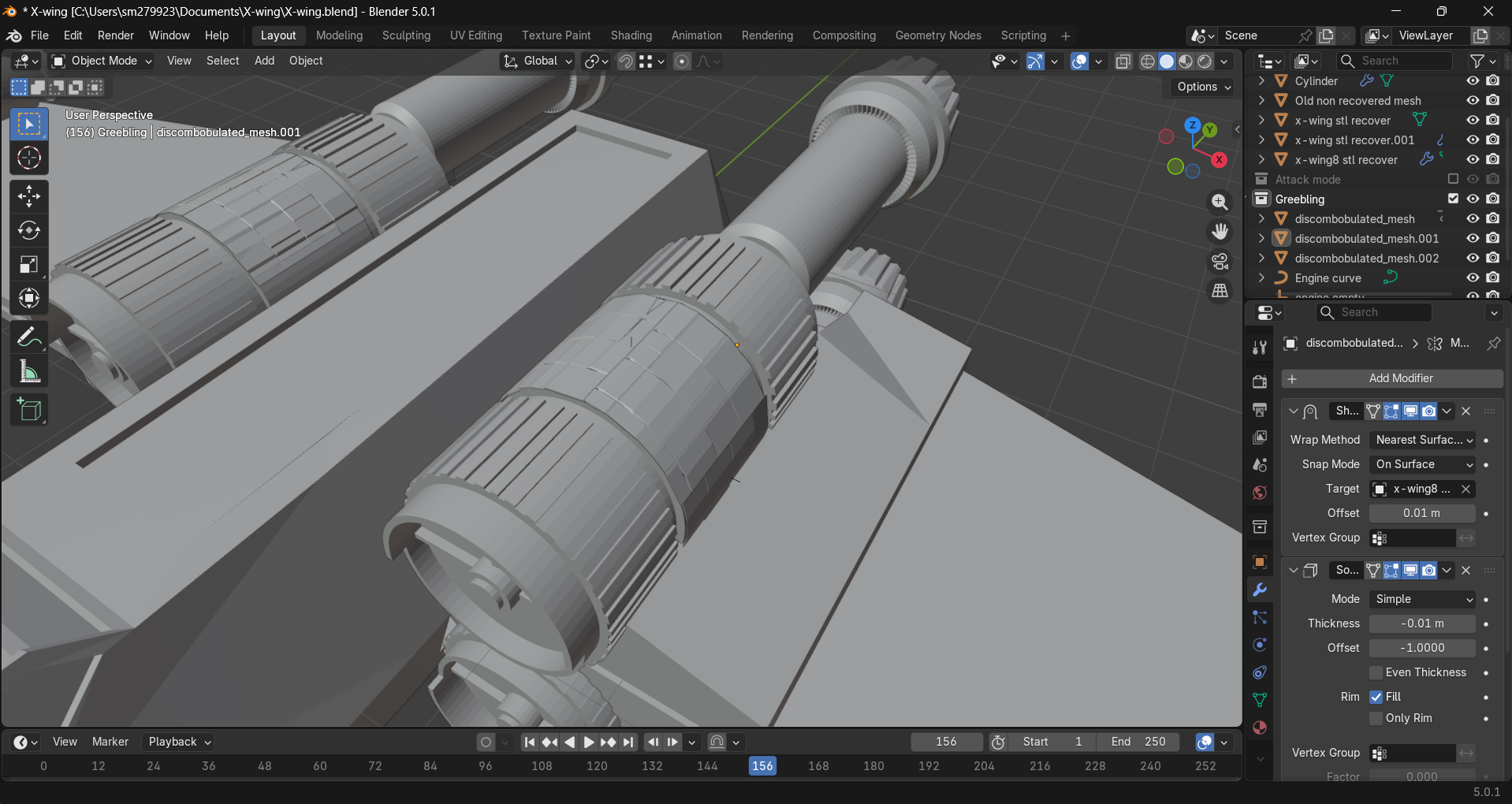The height and width of the screenshot is (804, 1512).
Task: Open the Physics properties tab
Action: [x=1260, y=645]
